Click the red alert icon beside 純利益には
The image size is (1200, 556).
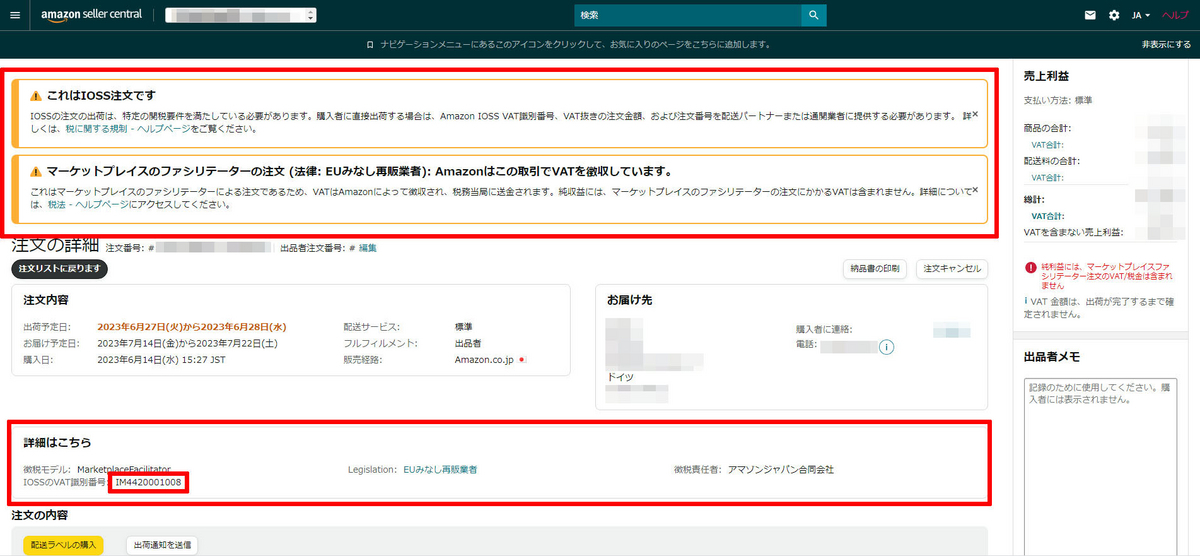pyautogui.click(x=1030, y=268)
